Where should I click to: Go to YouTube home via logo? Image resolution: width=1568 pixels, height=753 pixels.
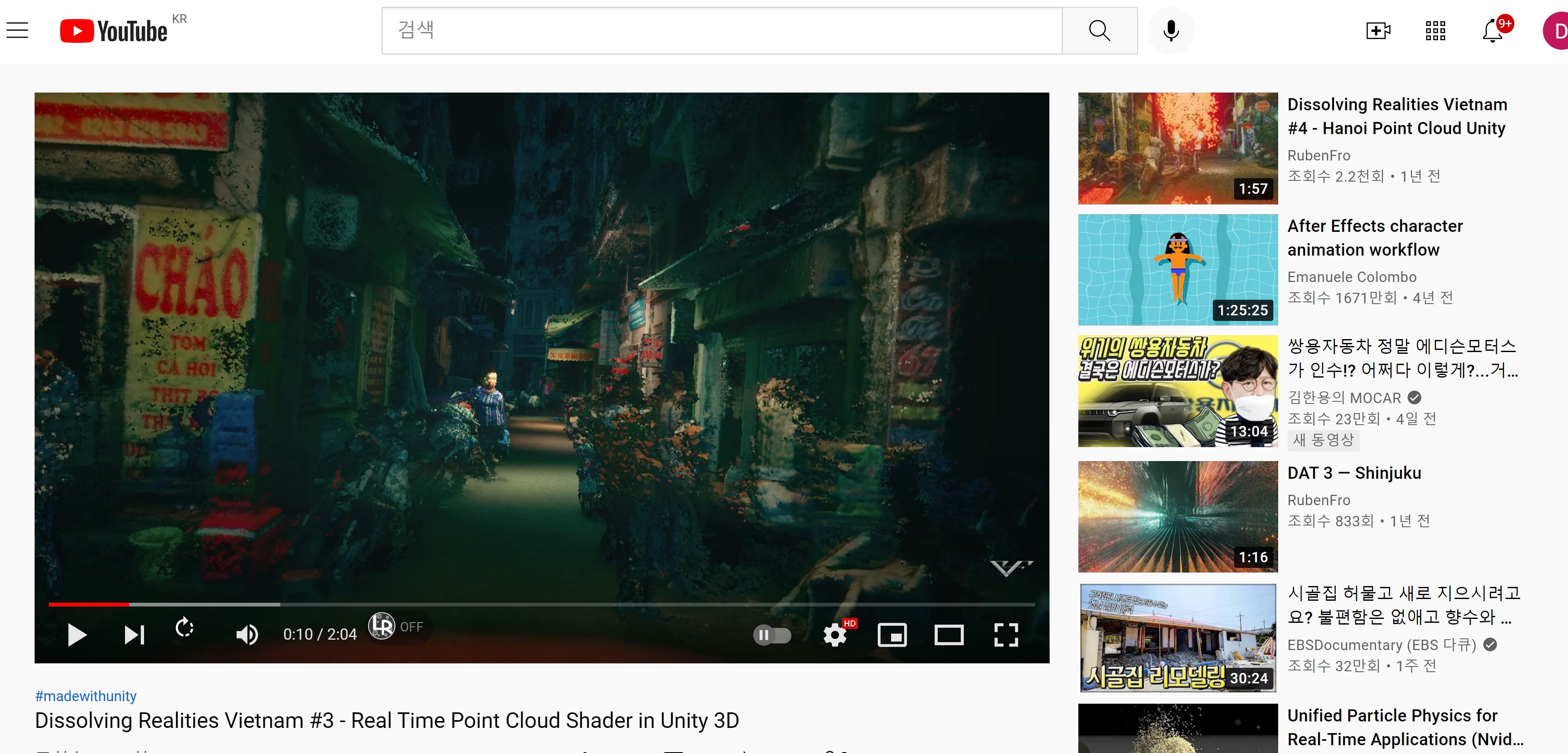pyautogui.click(x=114, y=30)
